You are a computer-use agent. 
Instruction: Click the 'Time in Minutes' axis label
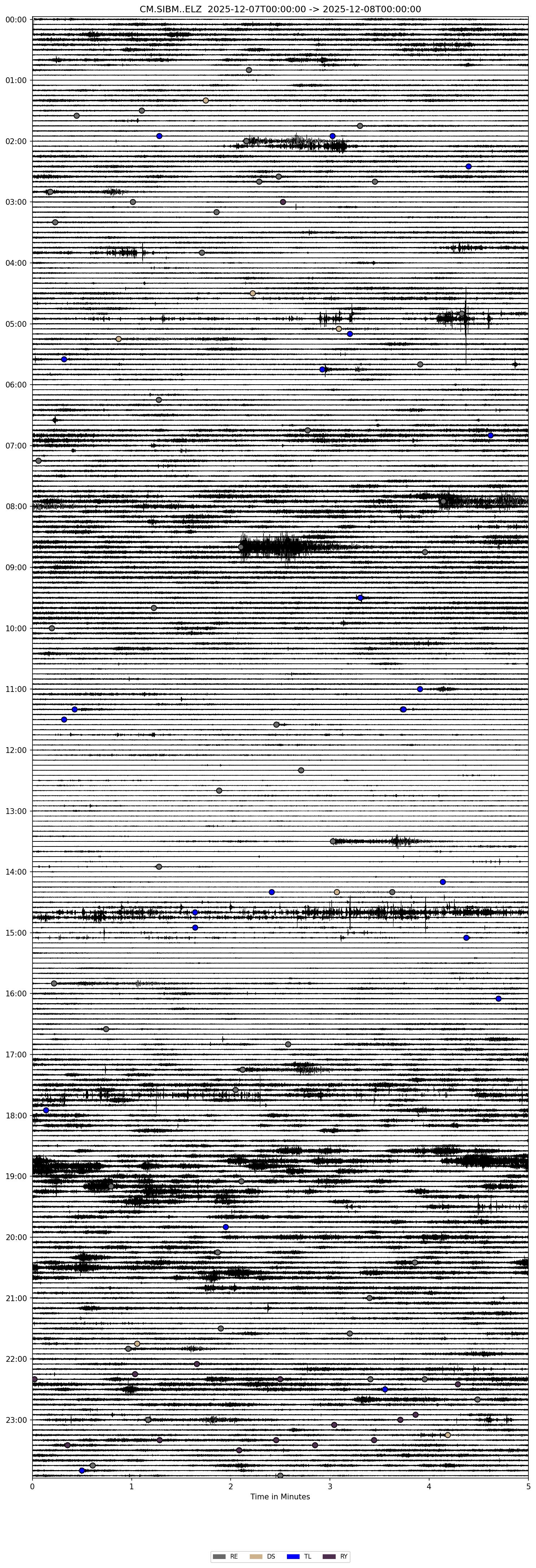click(x=280, y=1496)
